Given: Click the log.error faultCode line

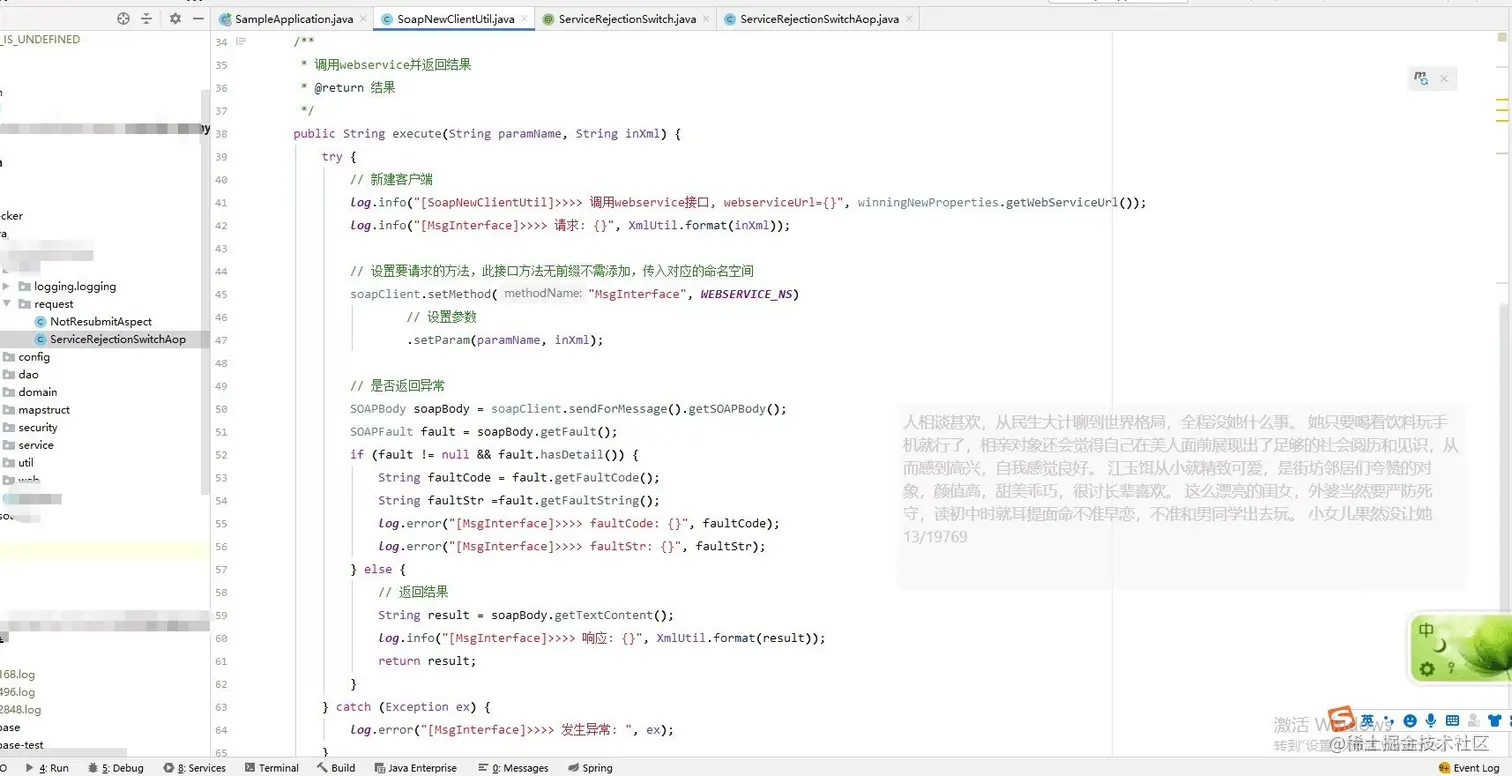Looking at the screenshot, I should tap(578, 523).
